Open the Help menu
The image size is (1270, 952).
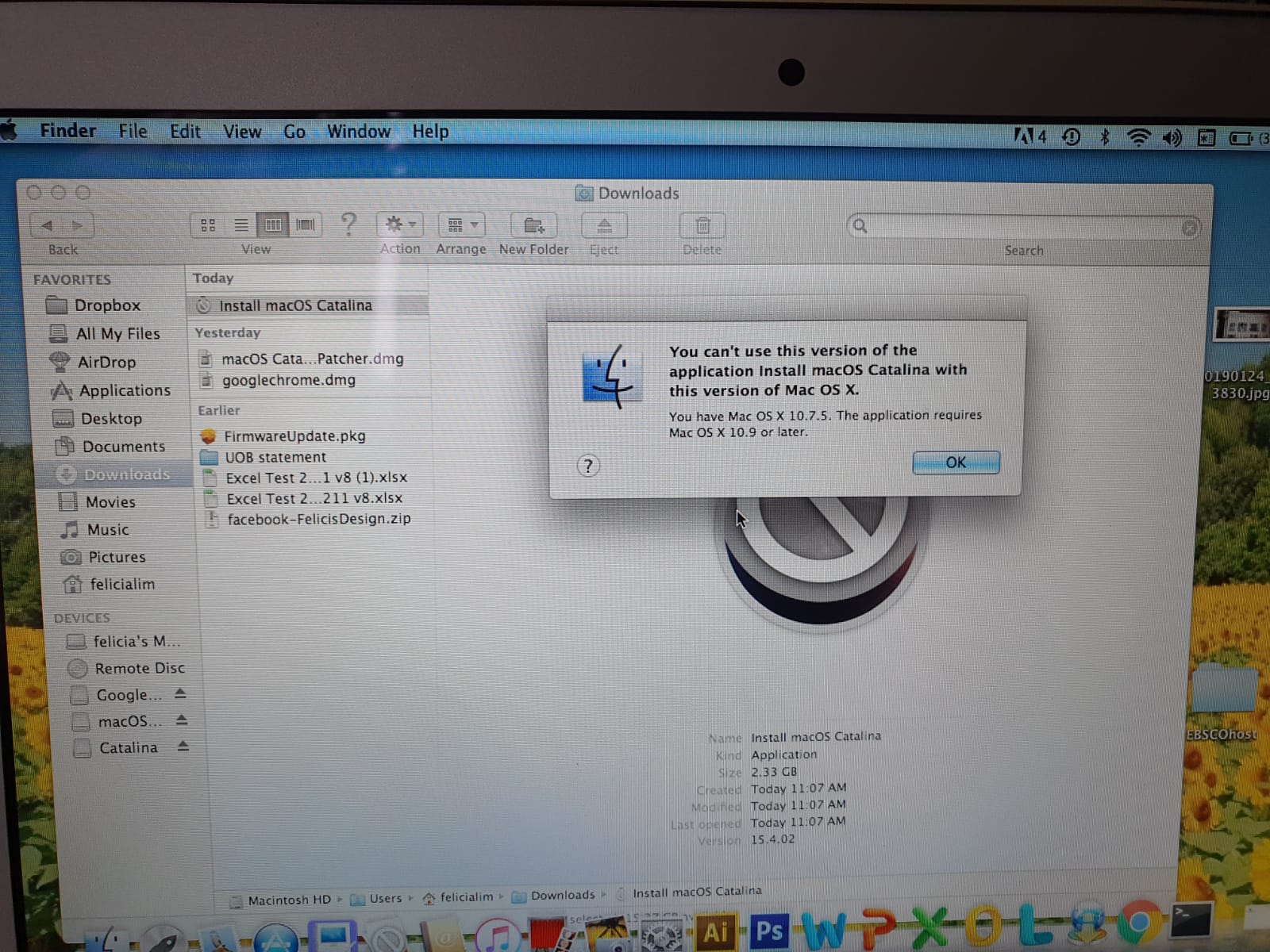(x=430, y=132)
